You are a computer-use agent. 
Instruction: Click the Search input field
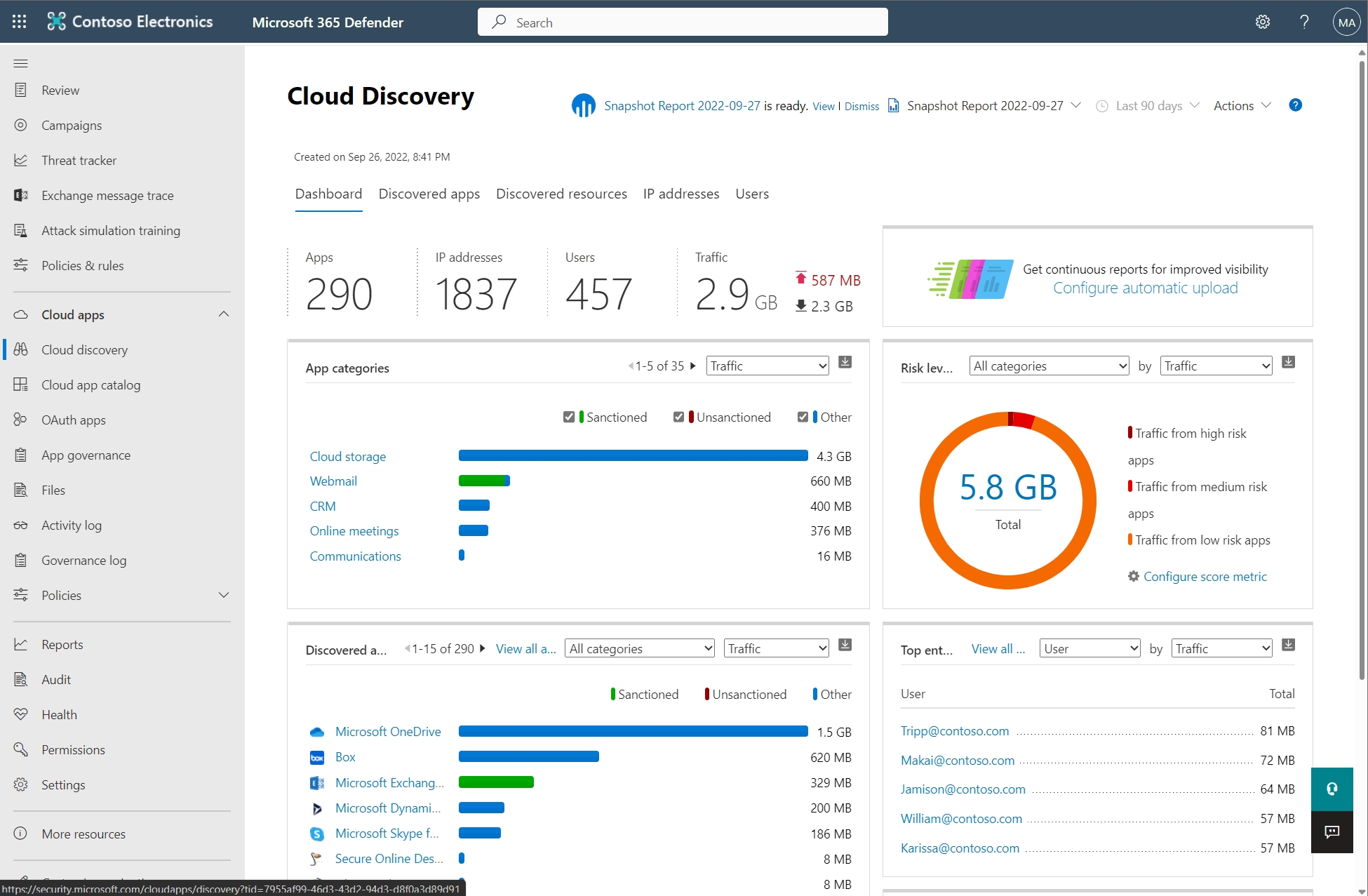point(682,22)
